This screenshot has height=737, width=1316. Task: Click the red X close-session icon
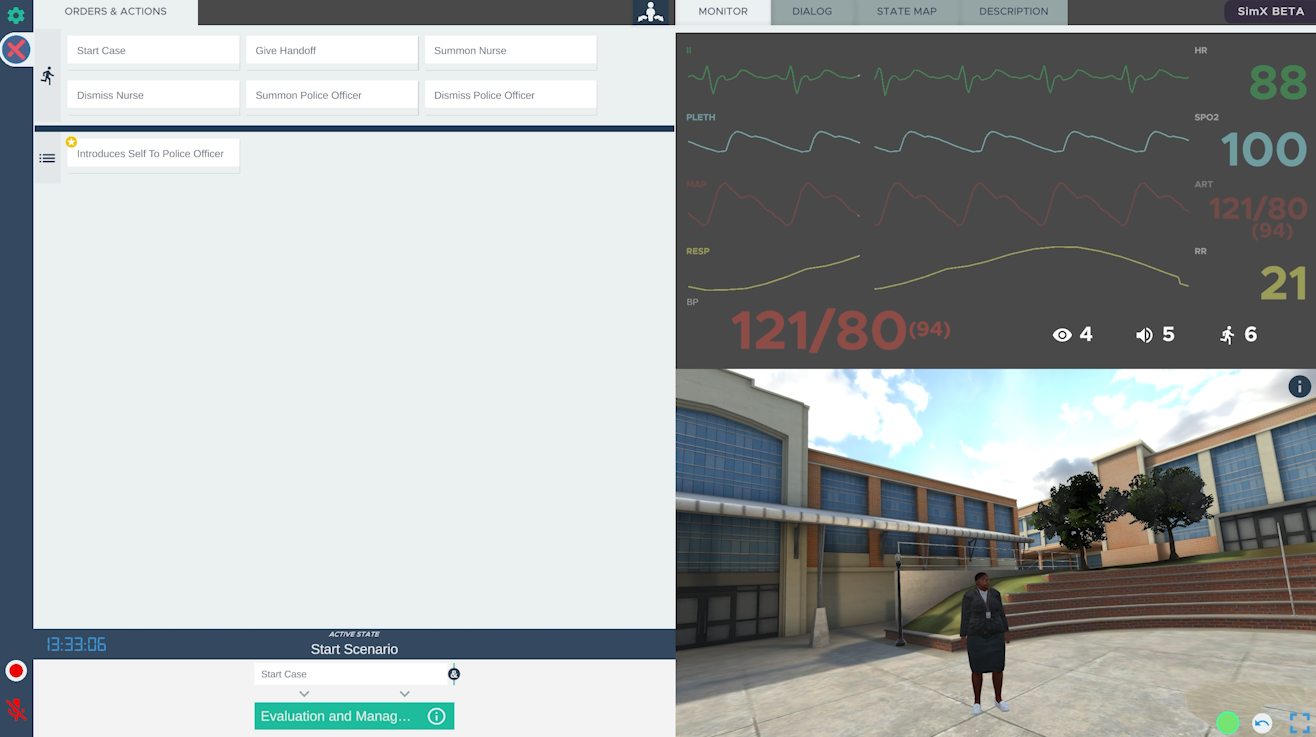point(16,50)
